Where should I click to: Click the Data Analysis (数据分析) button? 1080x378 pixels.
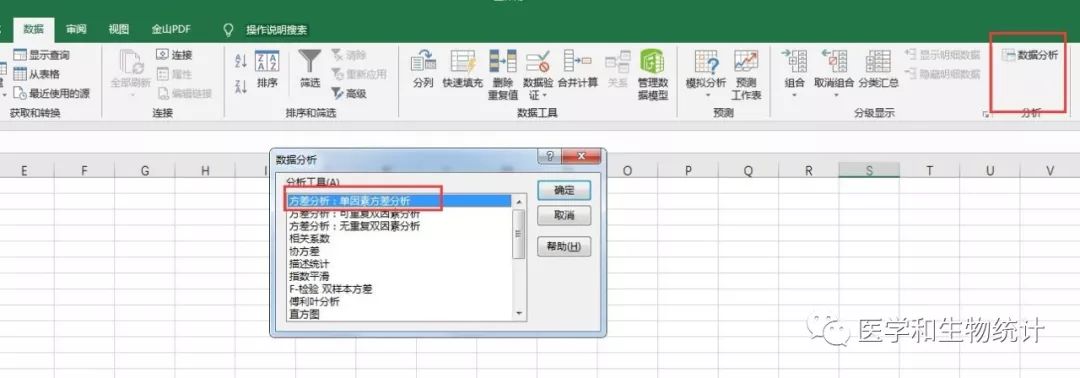[x=1029, y=55]
